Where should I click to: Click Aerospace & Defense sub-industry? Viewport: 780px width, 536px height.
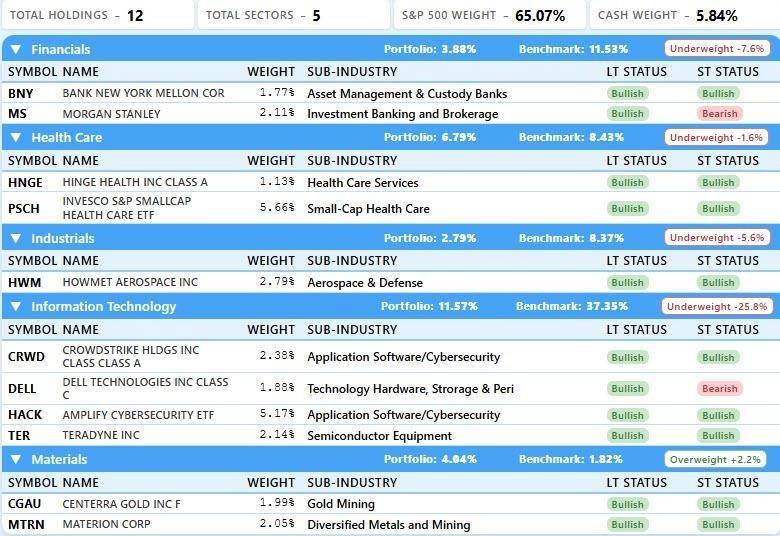[365, 283]
